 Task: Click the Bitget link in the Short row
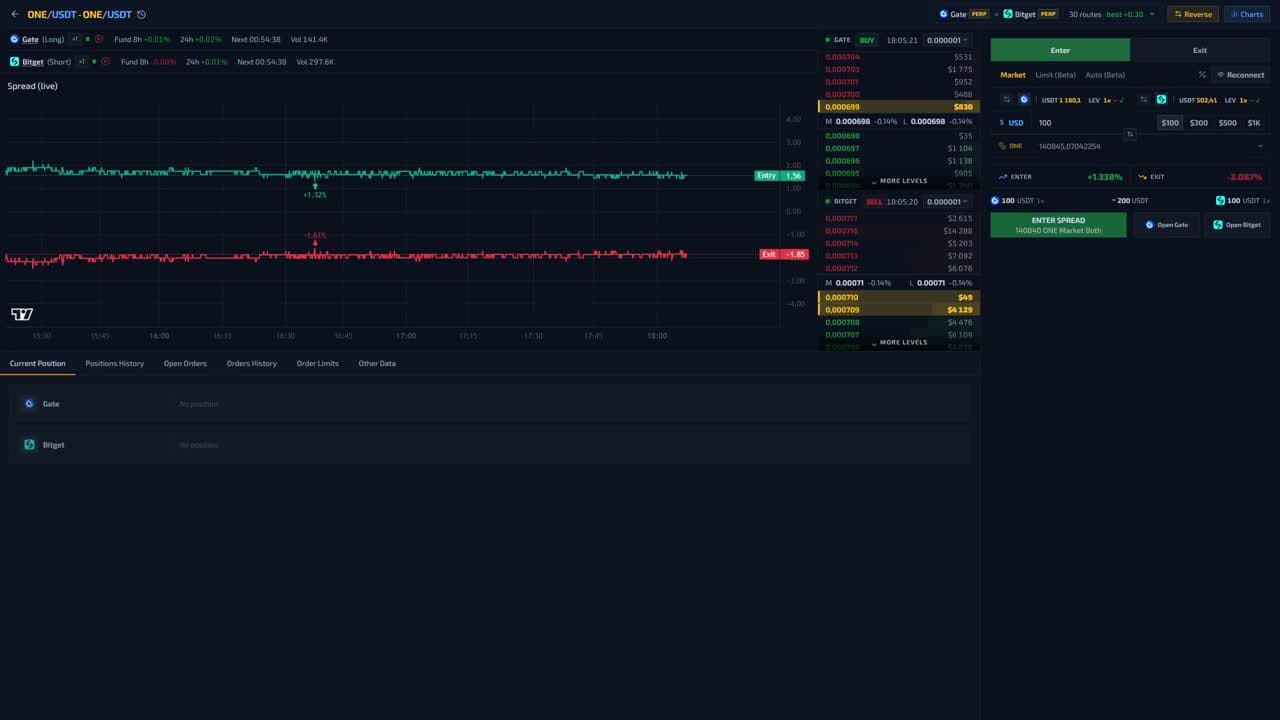click(x=33, y=62)
